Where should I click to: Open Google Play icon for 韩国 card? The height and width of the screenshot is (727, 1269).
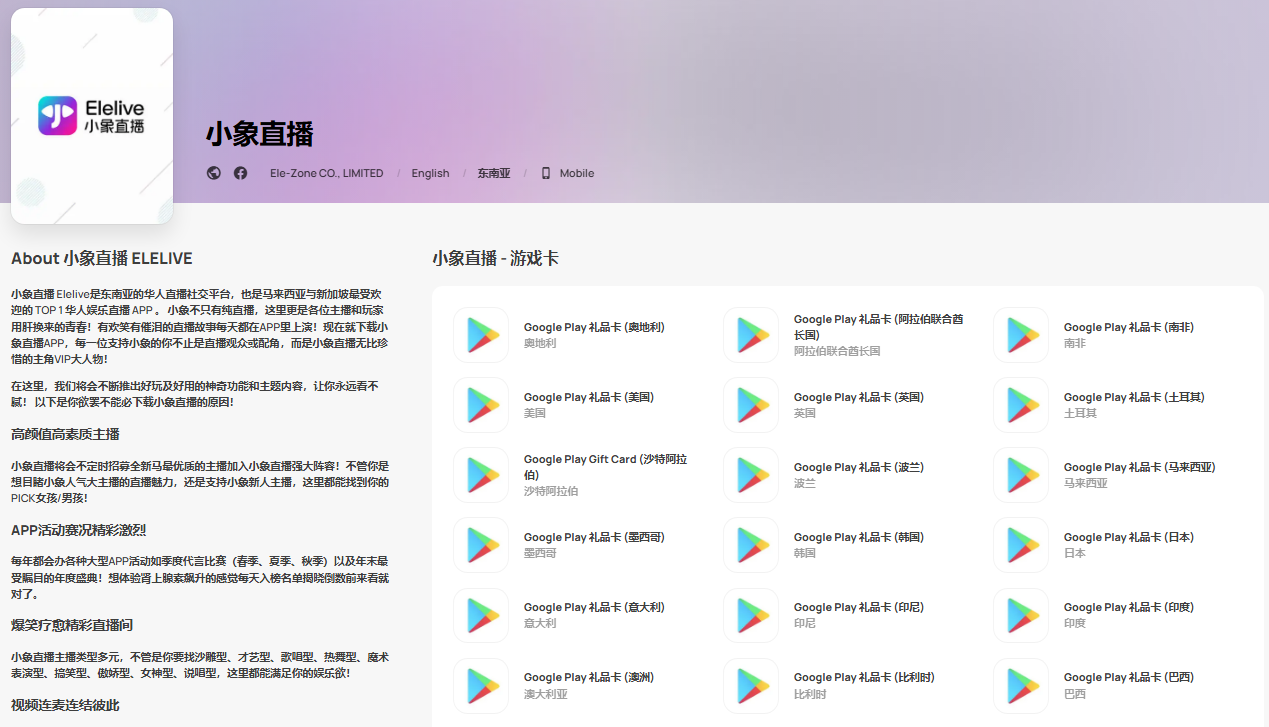tap(751, 545)
